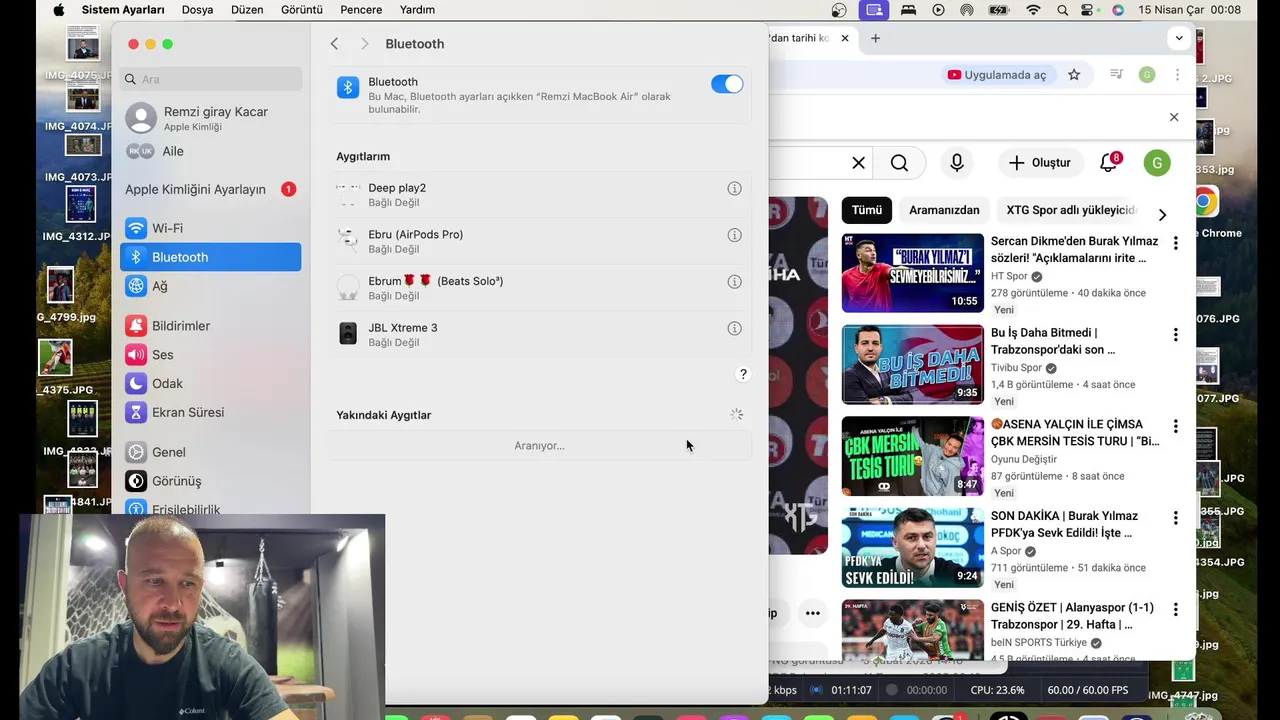Open the Pencere menu
Viewport: 1280px width, 720px height.
(x=361, y=10)
